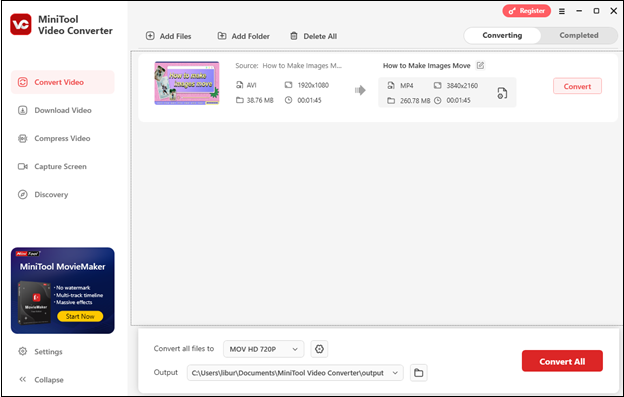
Task: Click the output format MP4 label
Action: [x=406, y=86]
